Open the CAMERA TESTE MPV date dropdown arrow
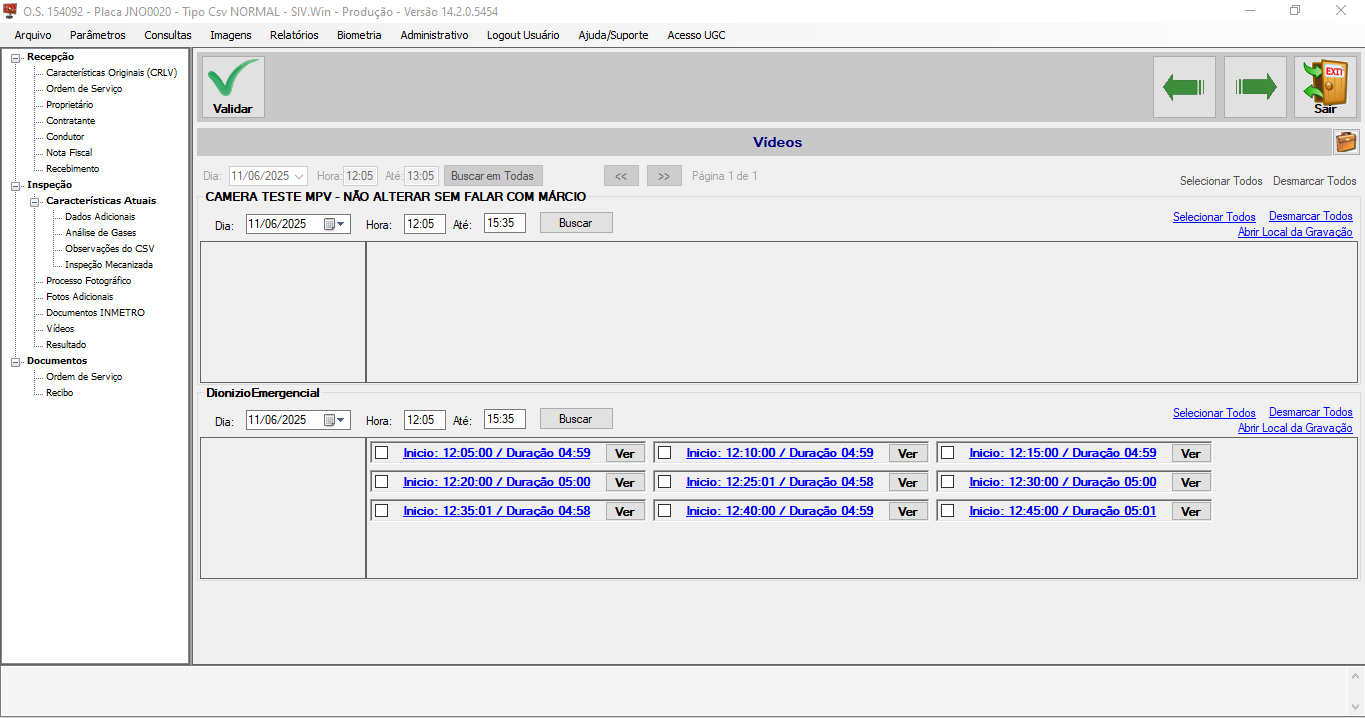The image size is (1365, 718). coord(342,224)
